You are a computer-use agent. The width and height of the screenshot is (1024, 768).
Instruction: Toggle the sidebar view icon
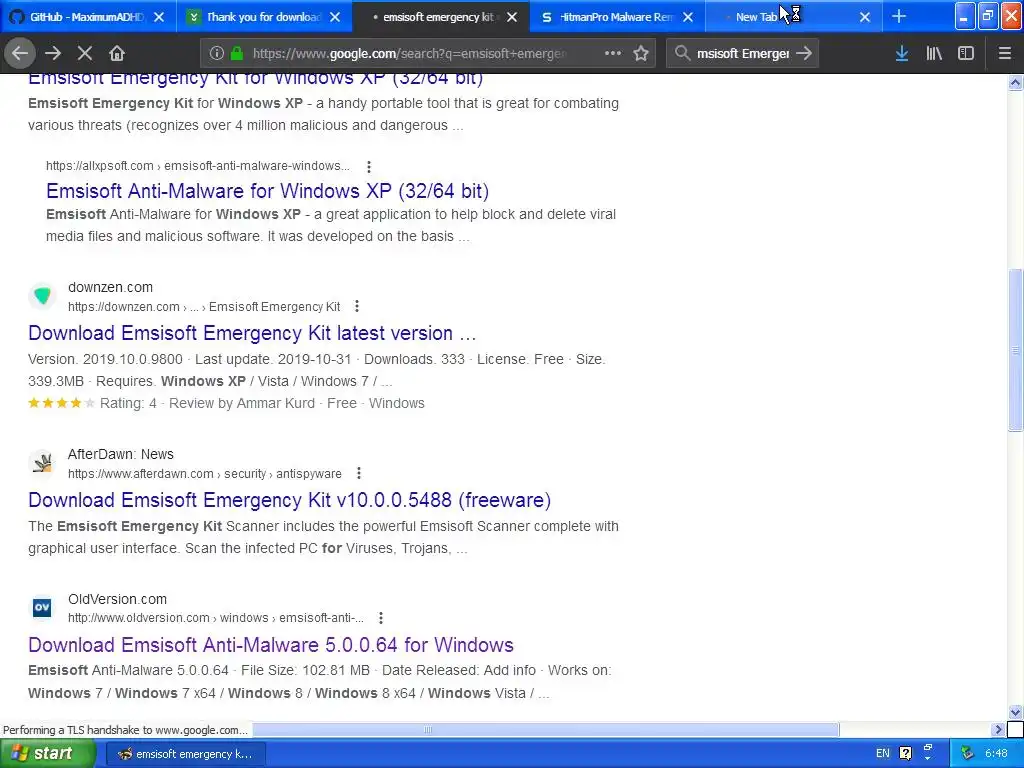point(966,54)
